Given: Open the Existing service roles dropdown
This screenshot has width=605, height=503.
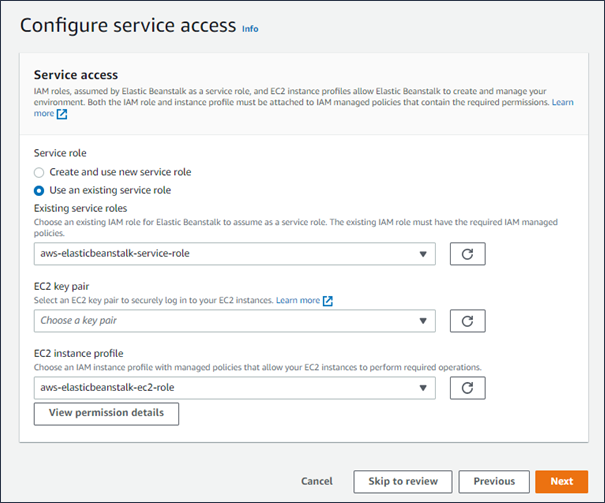Looking at the screenshot, I should click(x=234, y=254).
